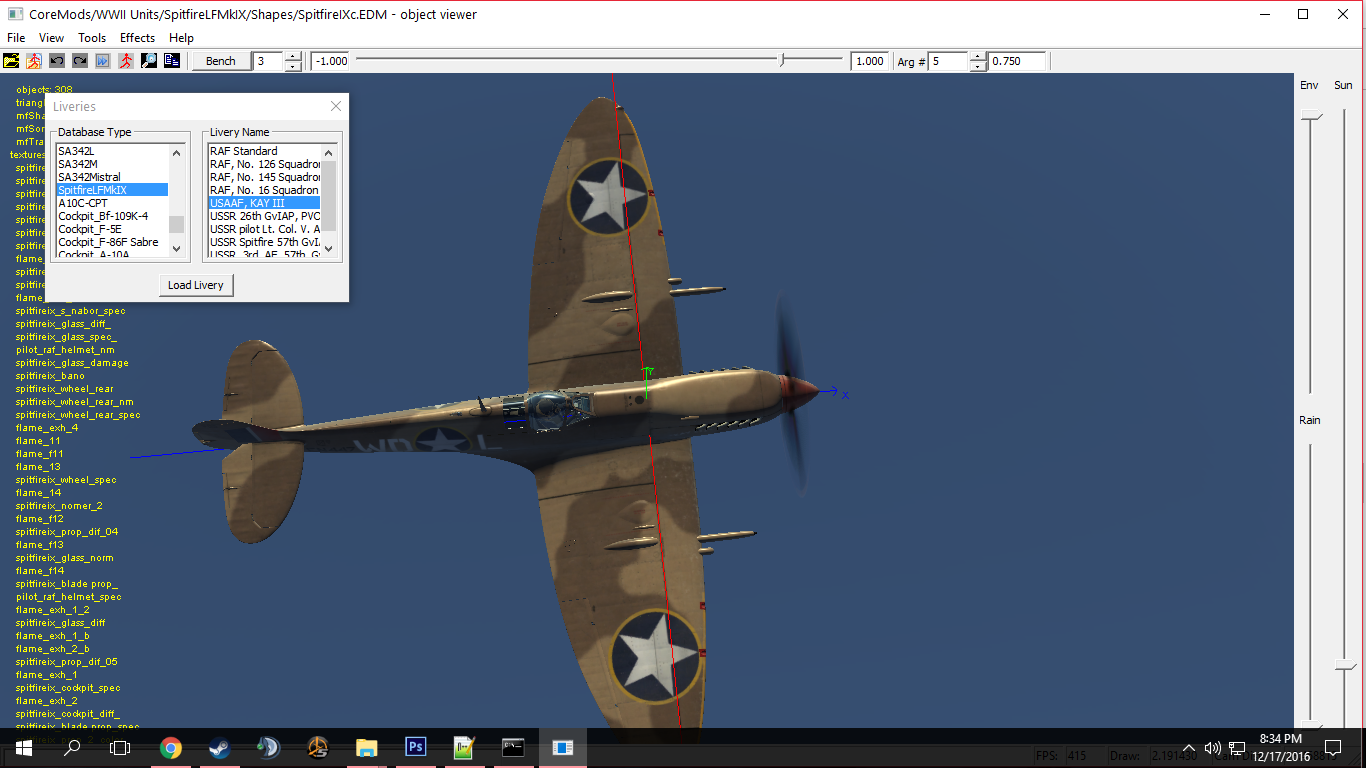Screen dimensions: 1366x768
Task: Select A10C-CPT in Database Type list
Action: [x=112, y=203]
